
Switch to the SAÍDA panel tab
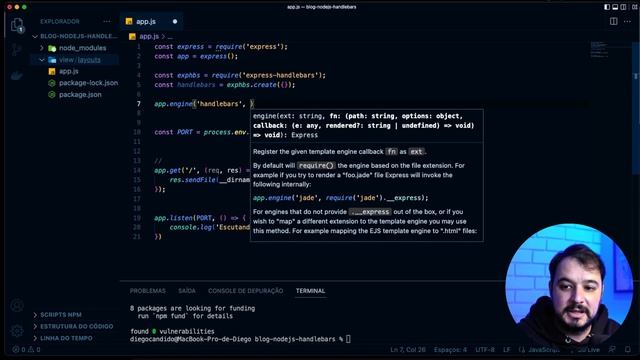[x=187, y=291]
